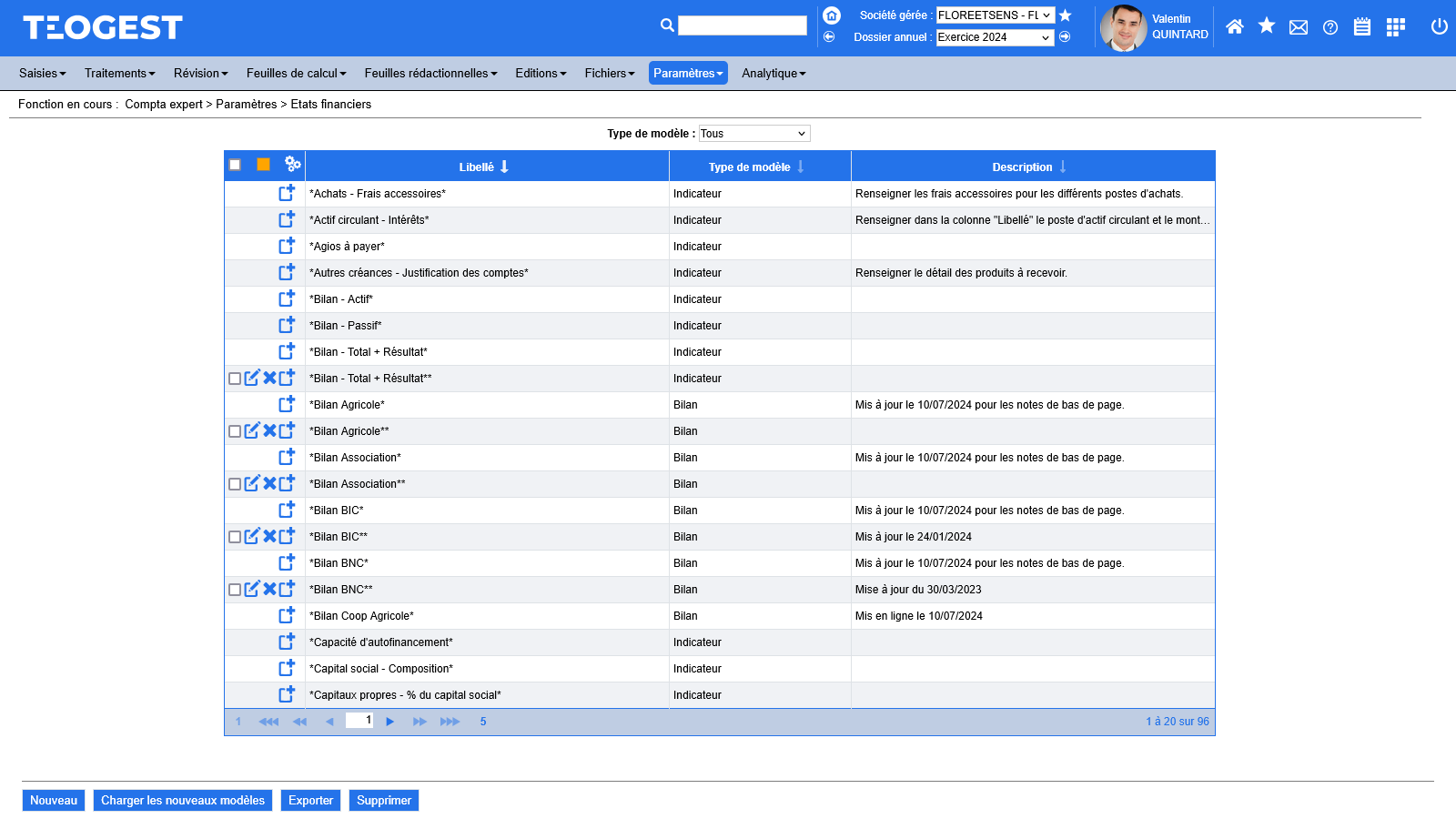This screenshot has height=819, width=1456.
Task: Expand the Société gérée dropdown
Action: (x=996, y=15)
